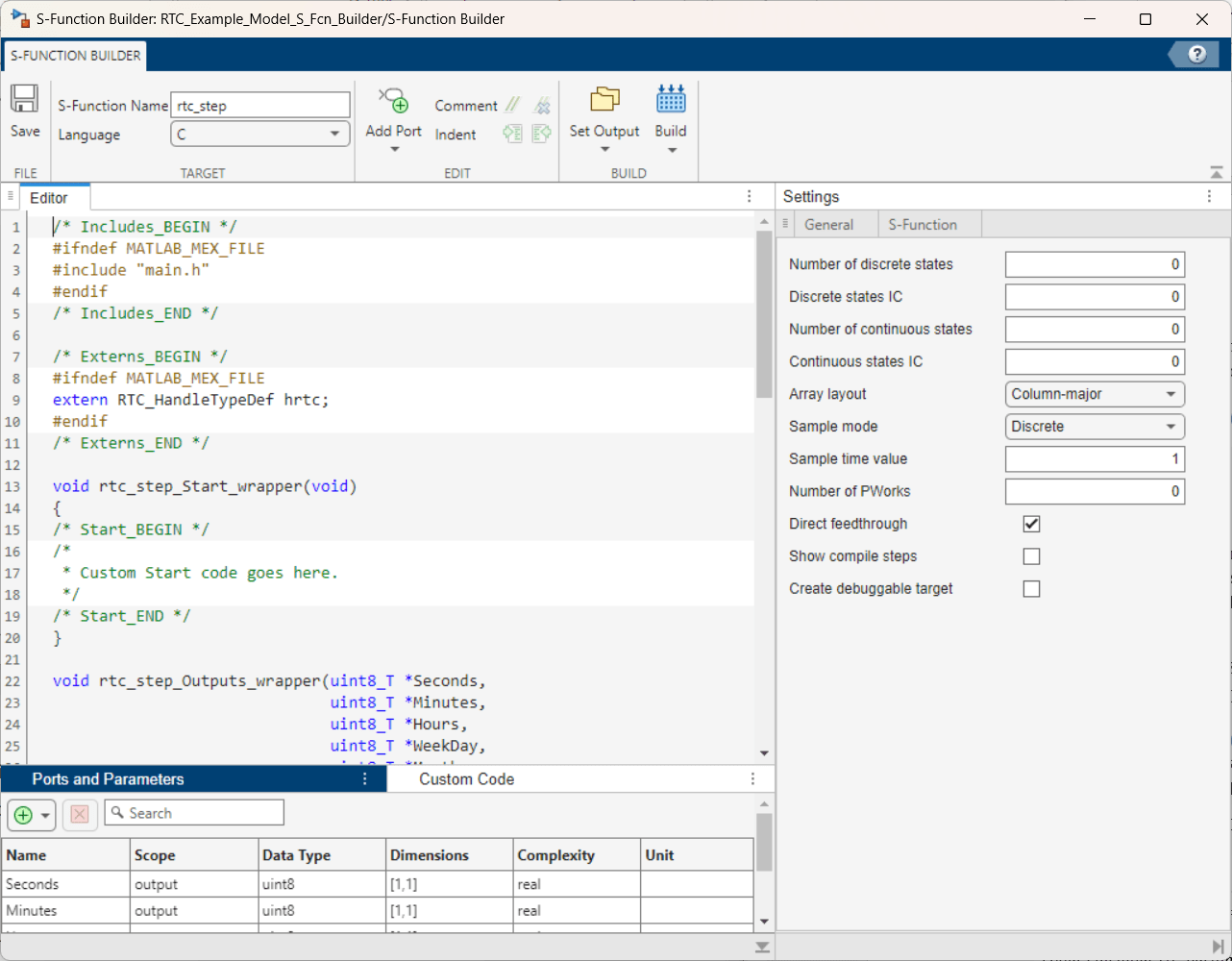Click the red X delete port icon
The height and width of the screenshot is (961, 1232).
(80, 815)
